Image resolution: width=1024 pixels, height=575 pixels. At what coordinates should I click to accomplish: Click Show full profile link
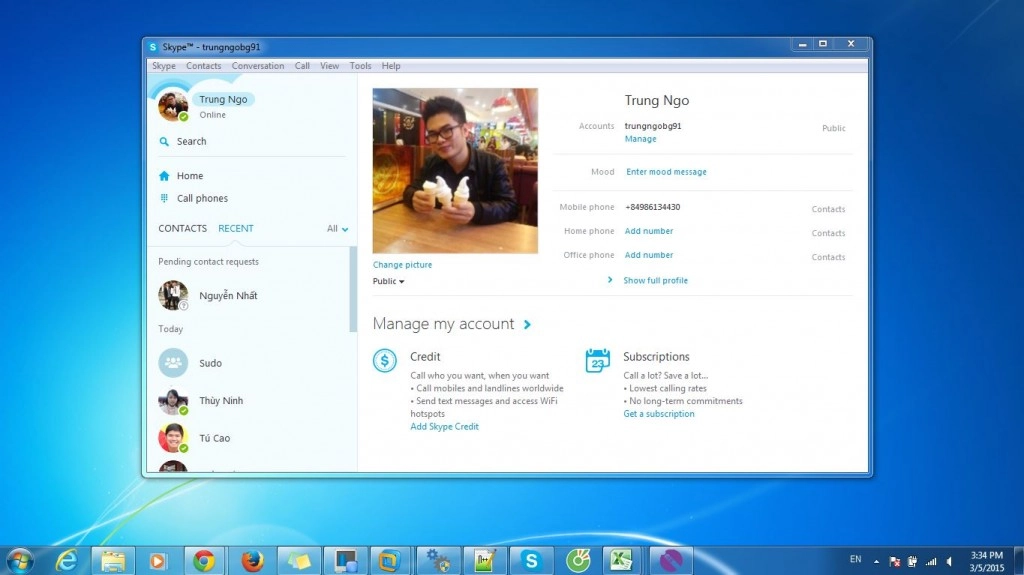(655, 280)
